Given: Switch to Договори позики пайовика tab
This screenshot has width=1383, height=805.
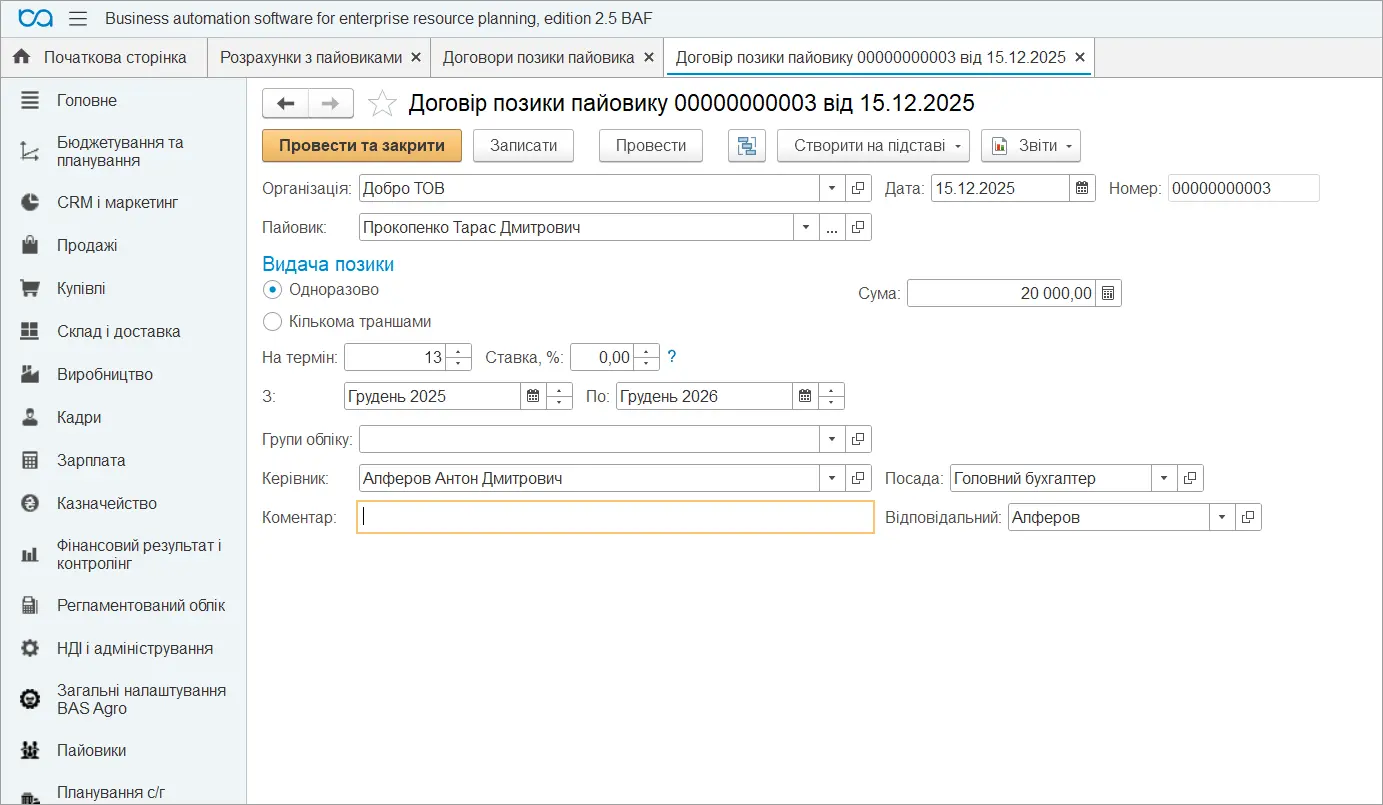Looking at the screenshot, I should click(x=538, y=58).
